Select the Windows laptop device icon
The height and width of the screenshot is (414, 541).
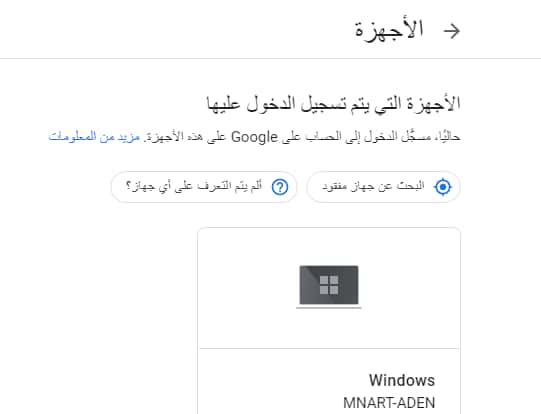pyautogui.click(x=329, y=287)
